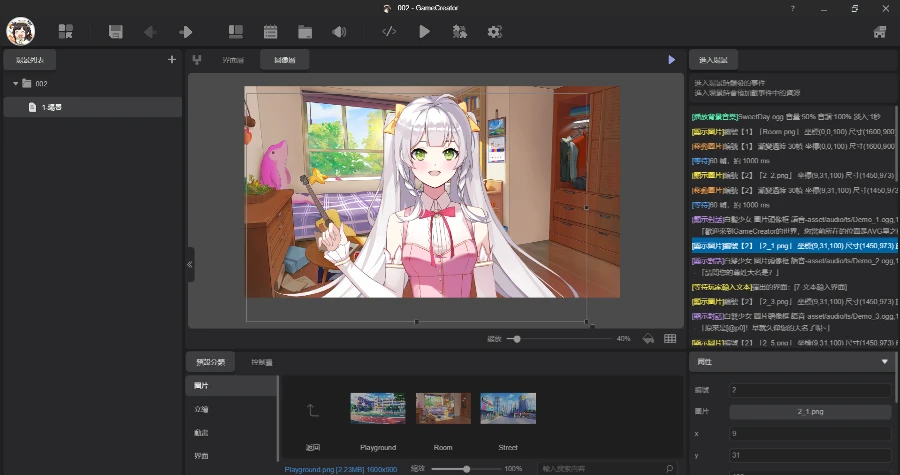Toggle the canvas grid display icon
This screenshot has height=475, width=900.
tap(671, 339)
